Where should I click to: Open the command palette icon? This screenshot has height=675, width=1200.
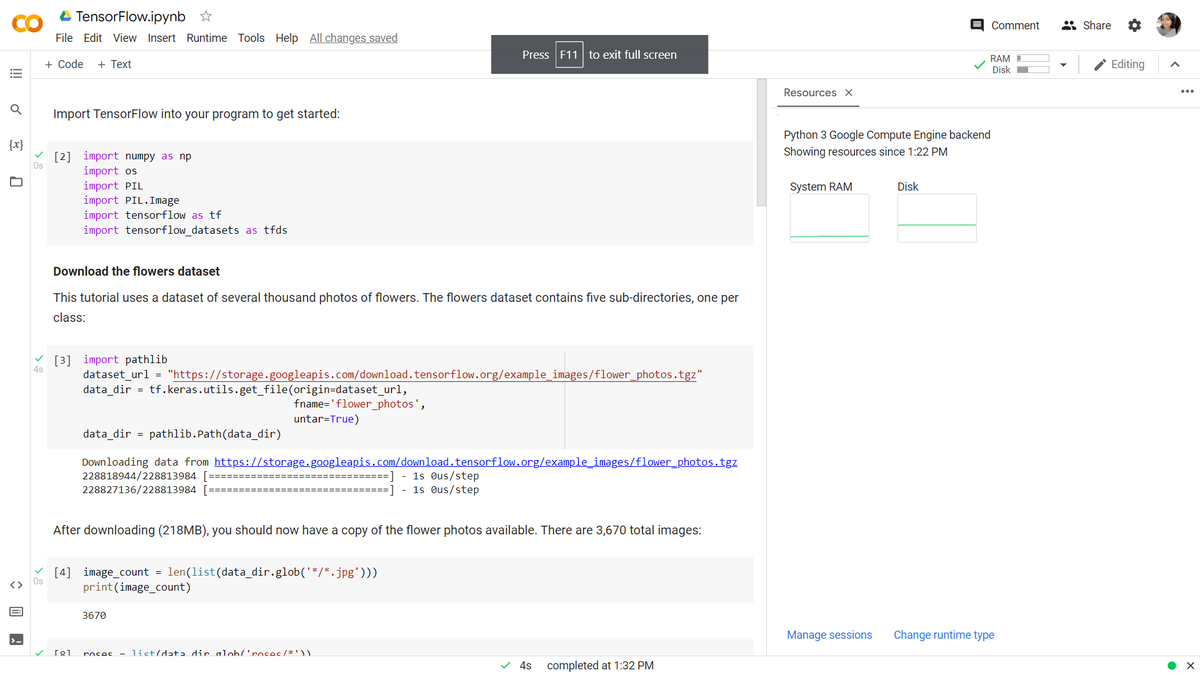[16, 612]
